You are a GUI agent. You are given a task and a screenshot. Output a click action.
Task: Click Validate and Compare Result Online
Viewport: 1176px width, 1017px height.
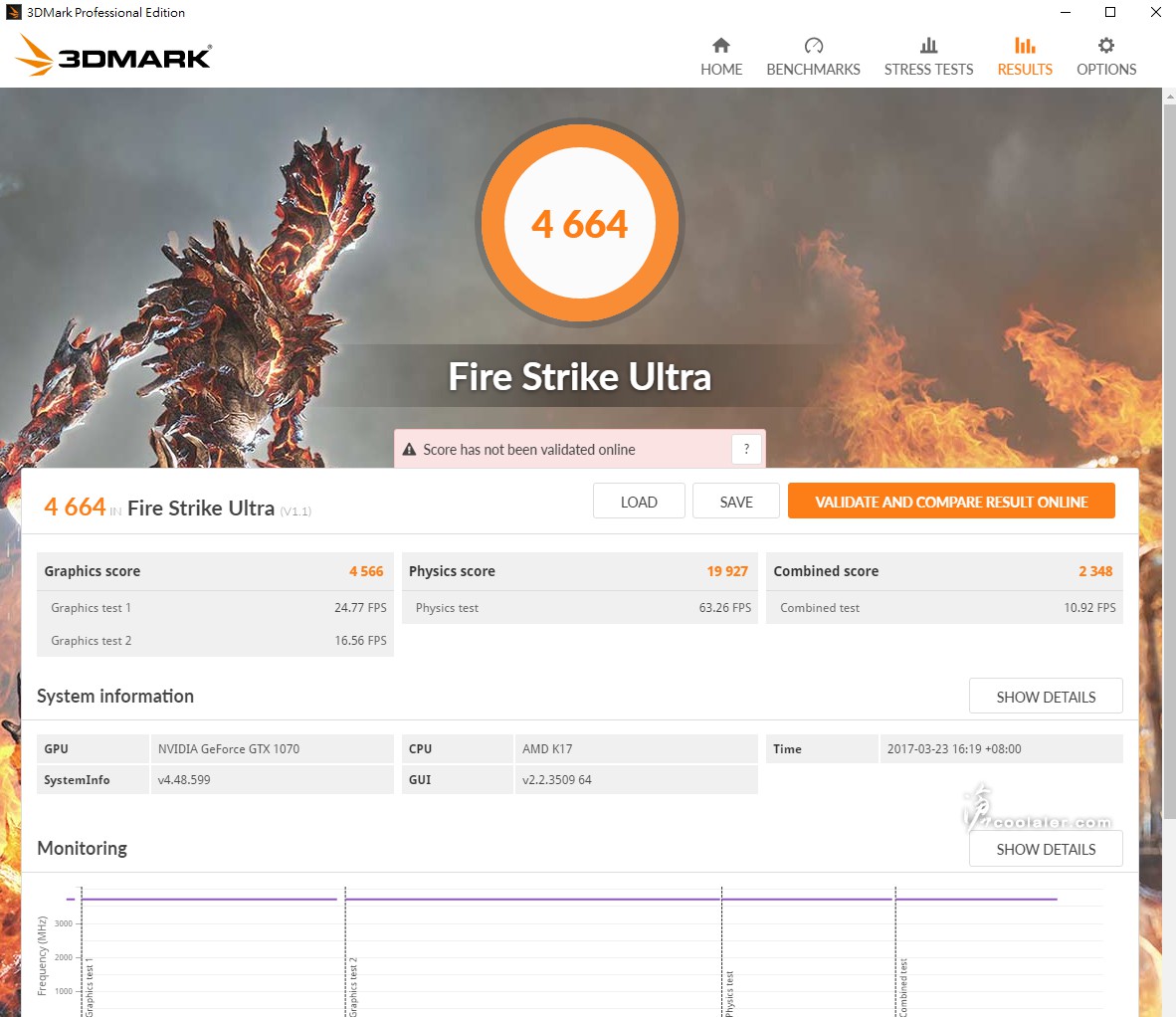coord(951,501)
